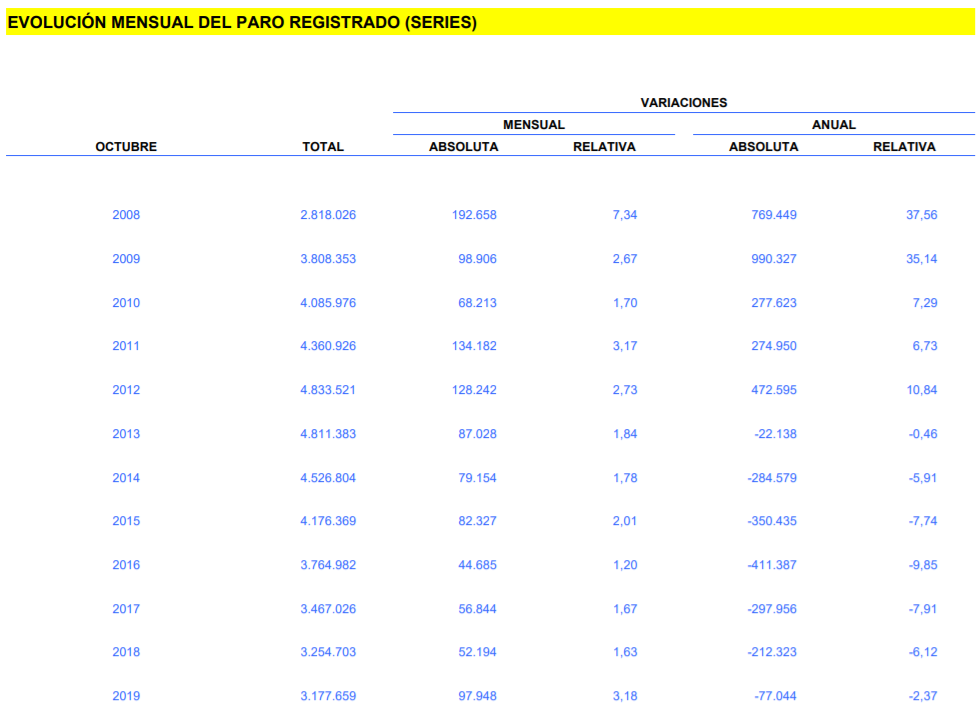Click the ABSOLUTA header under MENSUAL
This screenshot has width=980, height=709.
[463, 147]
